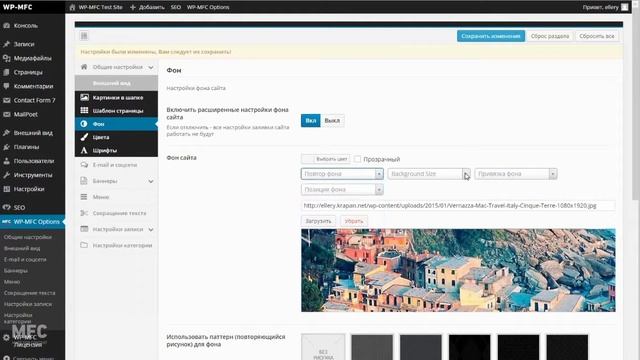The image size is (640, 360).
Task: Open Сокращение текста submenu link in sidebar
Action: (29, 293)
